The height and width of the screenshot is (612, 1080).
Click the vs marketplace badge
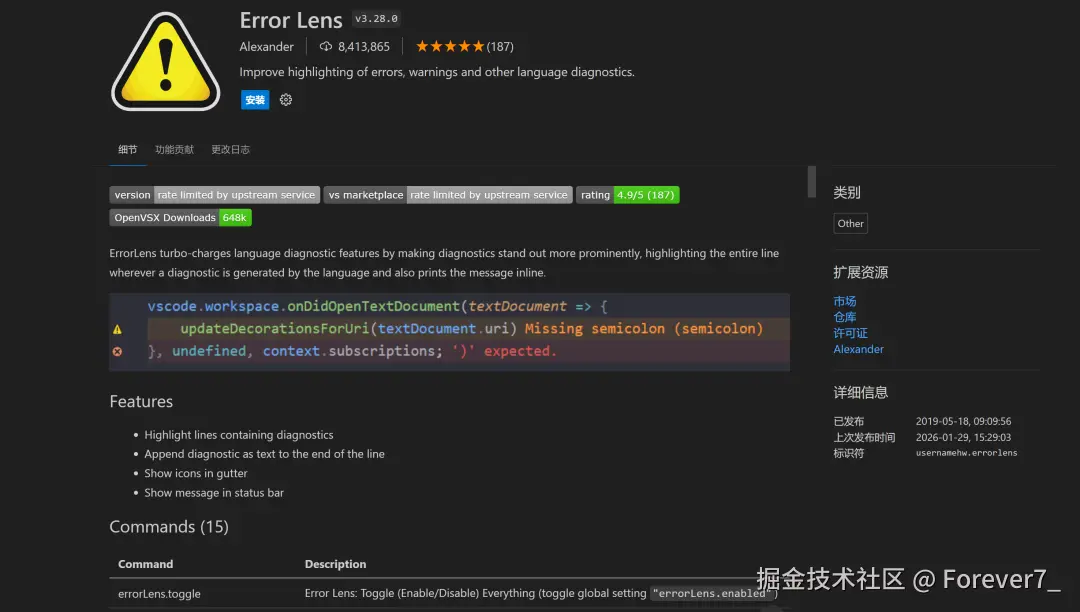tap(448, 195)
